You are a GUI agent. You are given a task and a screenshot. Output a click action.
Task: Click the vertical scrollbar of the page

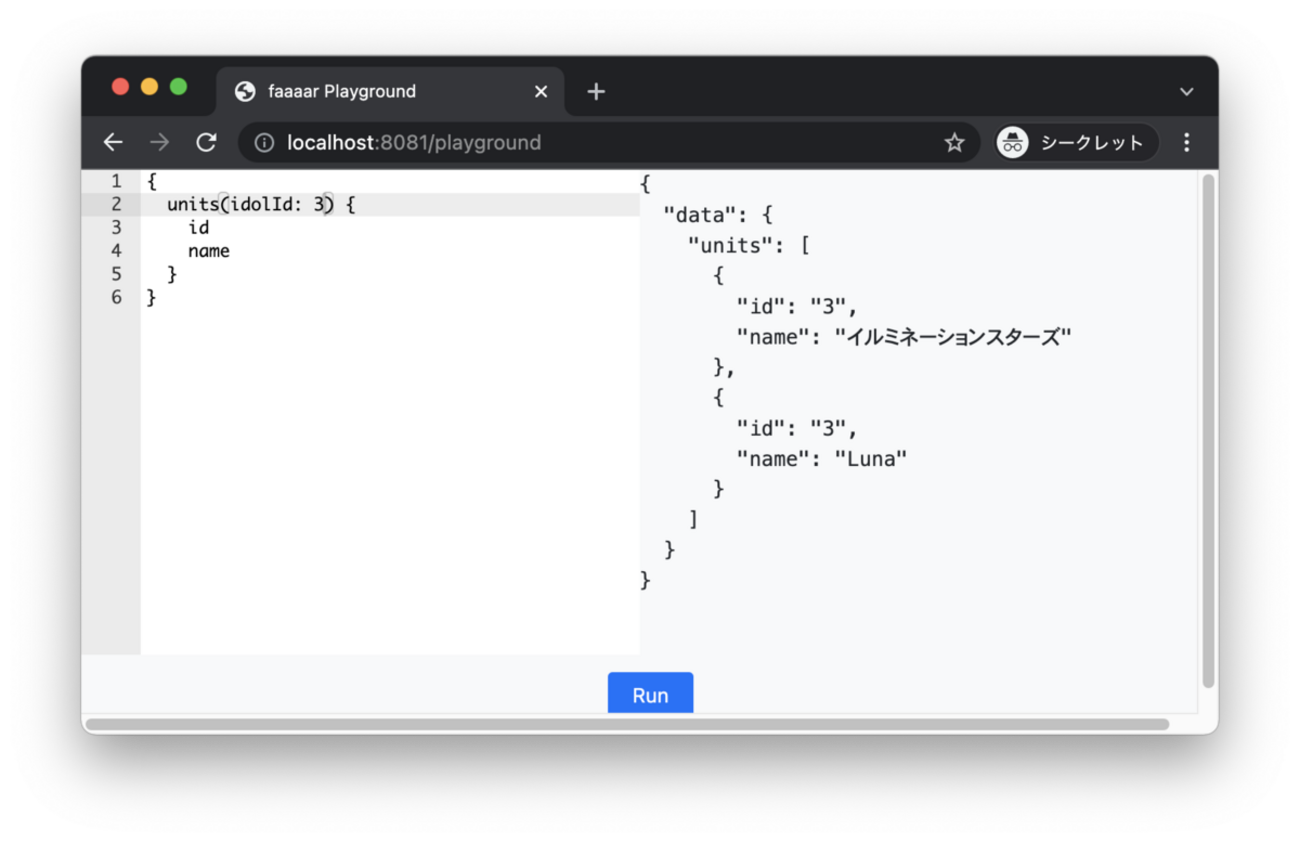[x=1208, y=430]
